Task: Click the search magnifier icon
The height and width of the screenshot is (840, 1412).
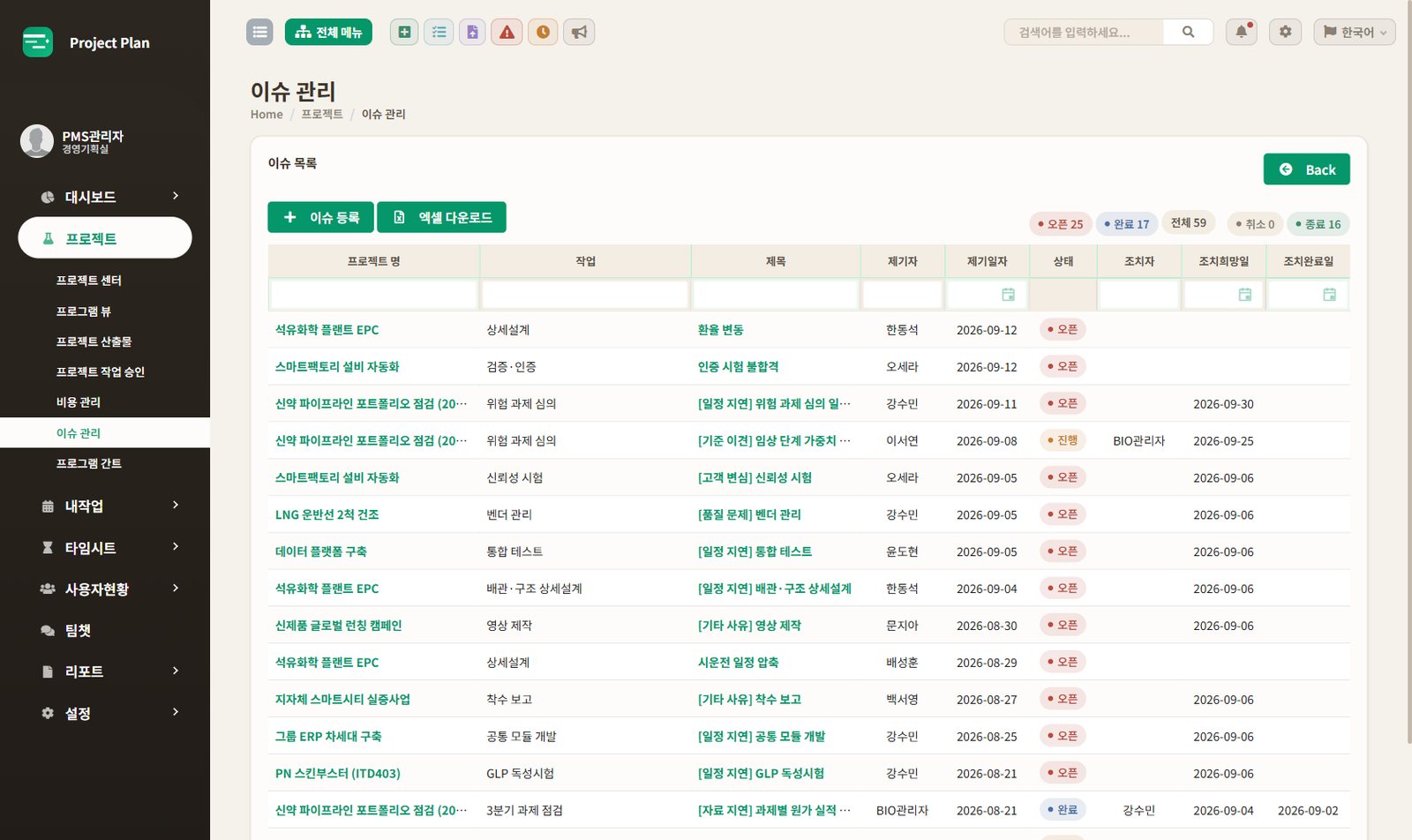Action: [1188, 32]
